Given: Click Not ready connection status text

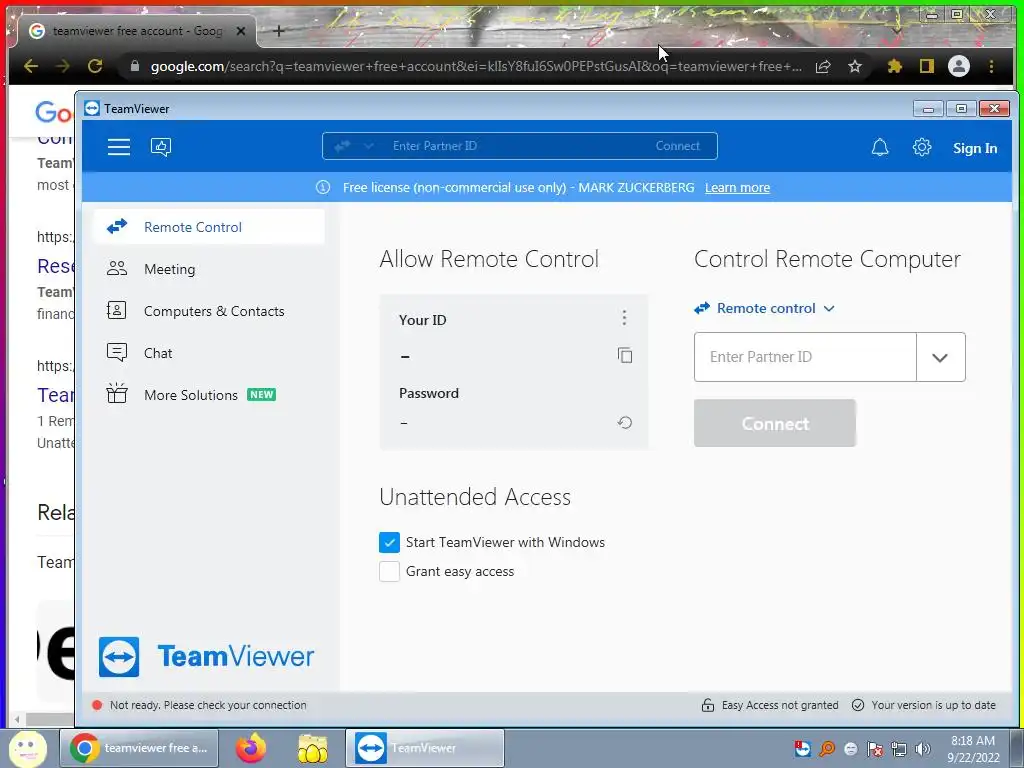Looking at the screenshot, I should coord(208,705).
